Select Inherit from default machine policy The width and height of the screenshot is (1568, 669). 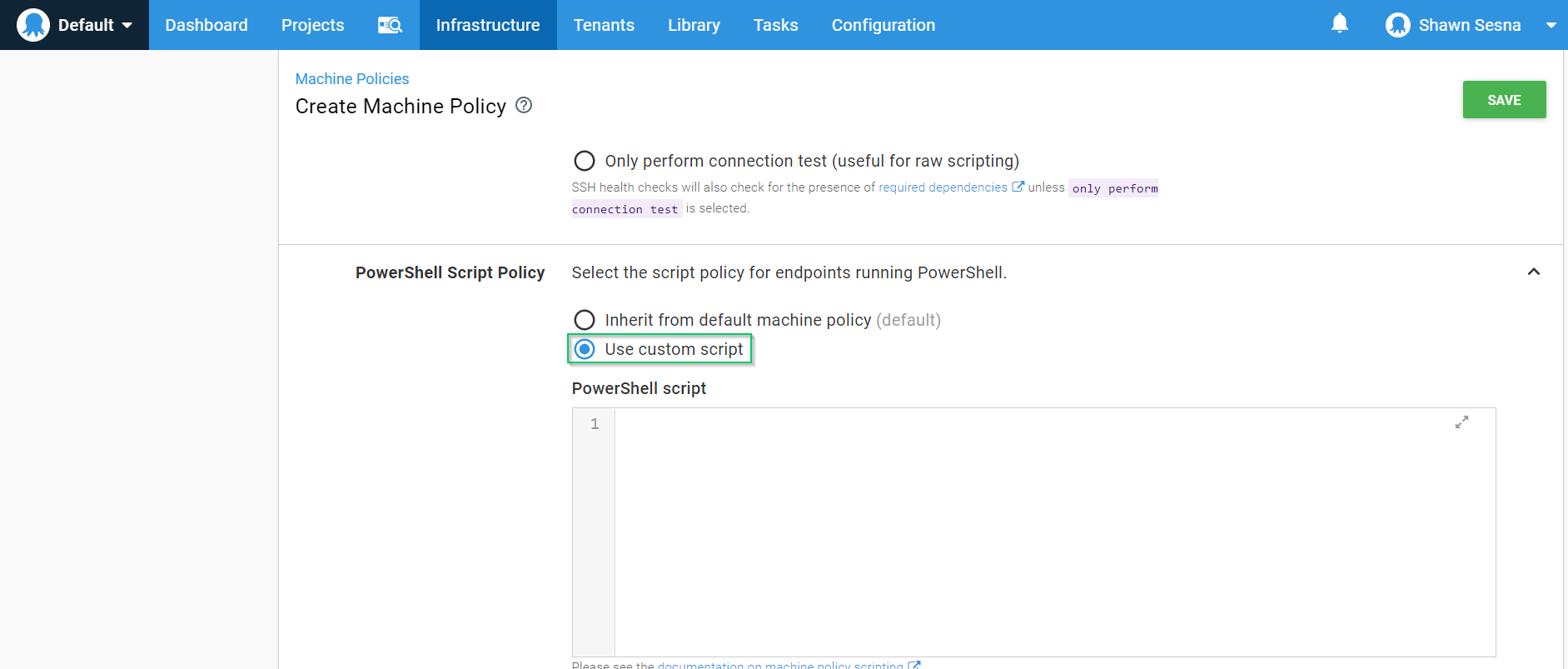point(585,320)
